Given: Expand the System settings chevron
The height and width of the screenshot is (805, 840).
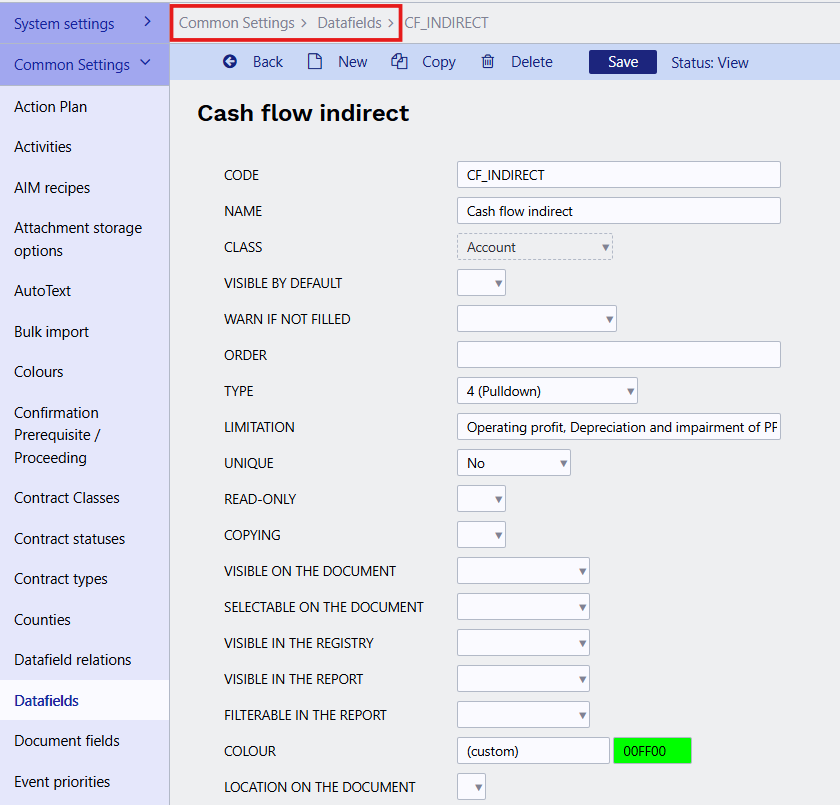Looking at the screenshot, I should [x=147, y=22].
